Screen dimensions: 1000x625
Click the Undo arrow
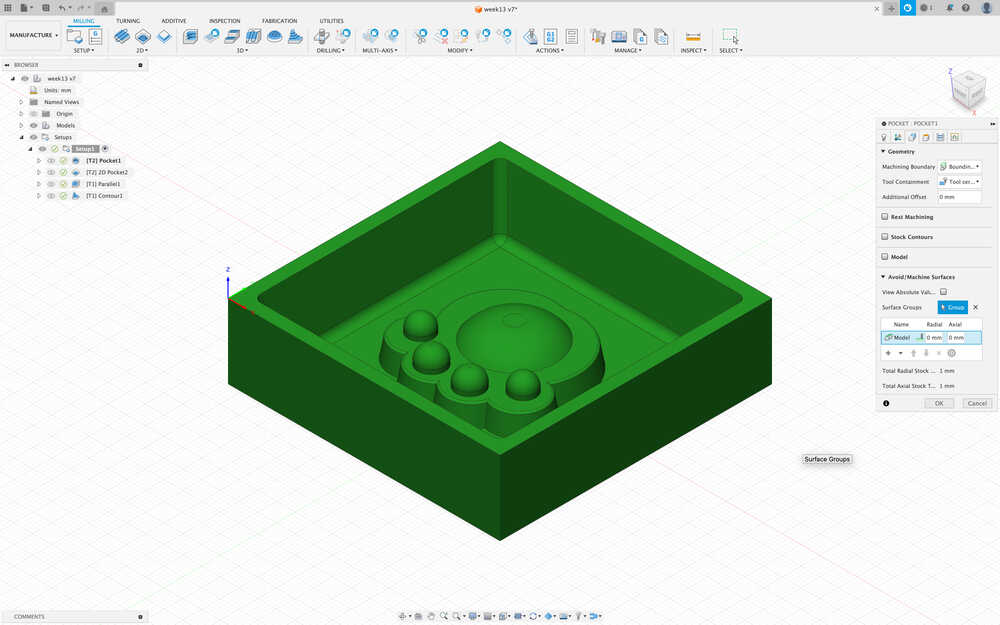[62, 8]
